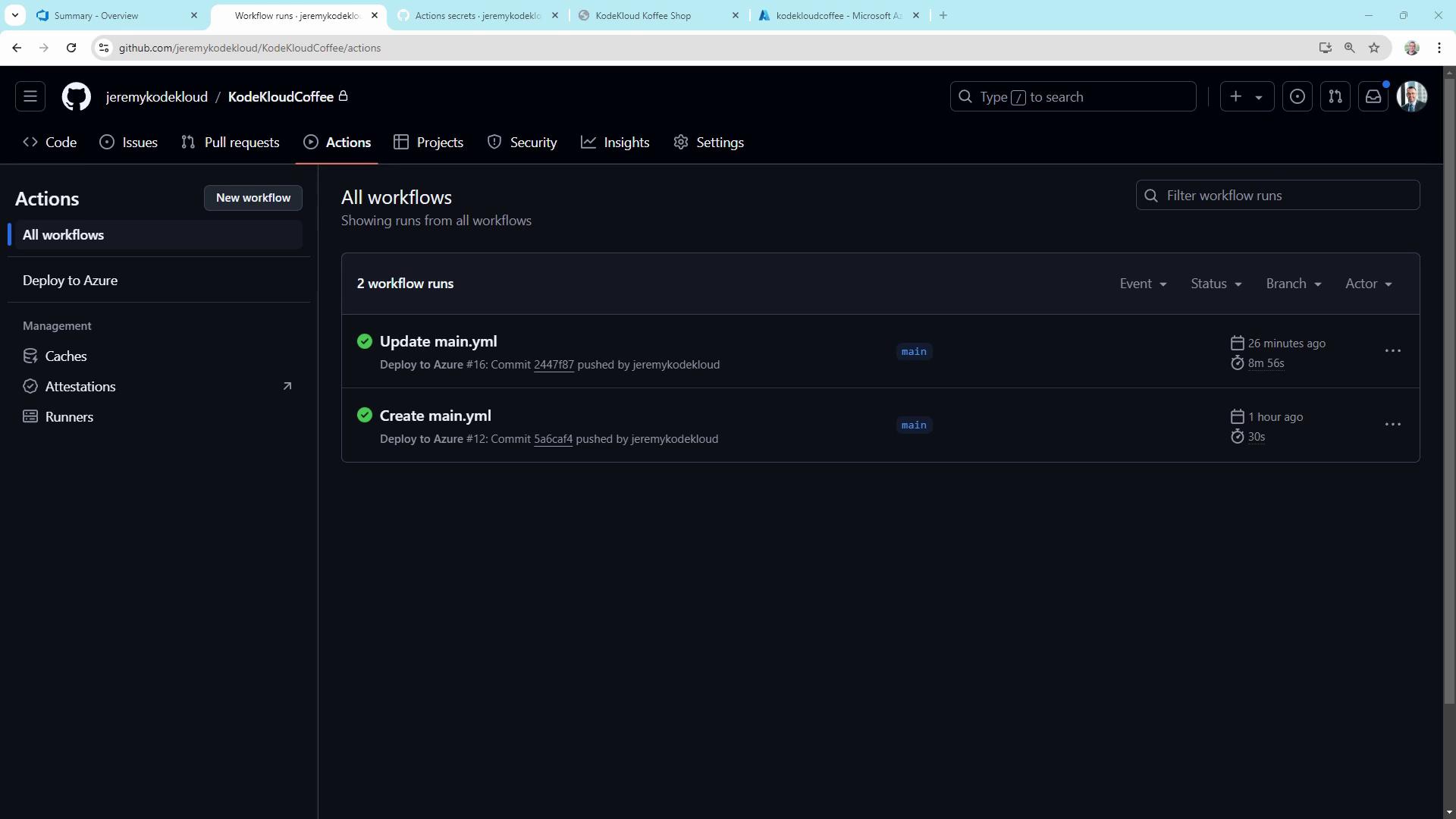This screenshot has height=819, width=1456.
Task: Select Deploy to Azure workflow in sidebar
Action: (x=70, y=281)
